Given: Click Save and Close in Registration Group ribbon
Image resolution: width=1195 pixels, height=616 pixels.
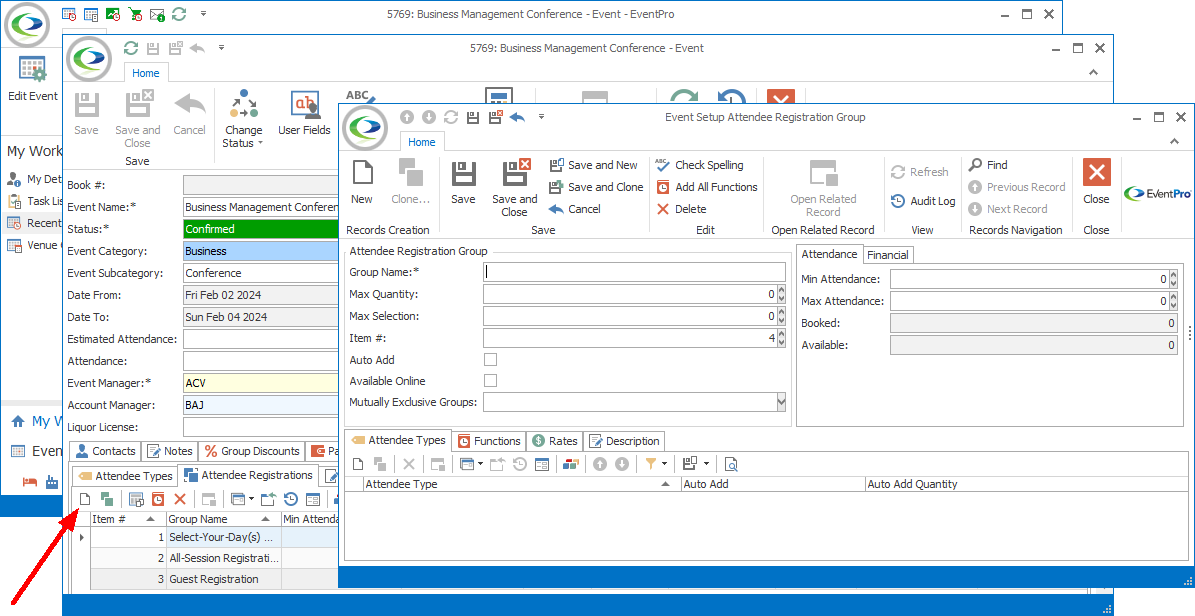Looking at the screenshot, I should (x=514, y=188).
